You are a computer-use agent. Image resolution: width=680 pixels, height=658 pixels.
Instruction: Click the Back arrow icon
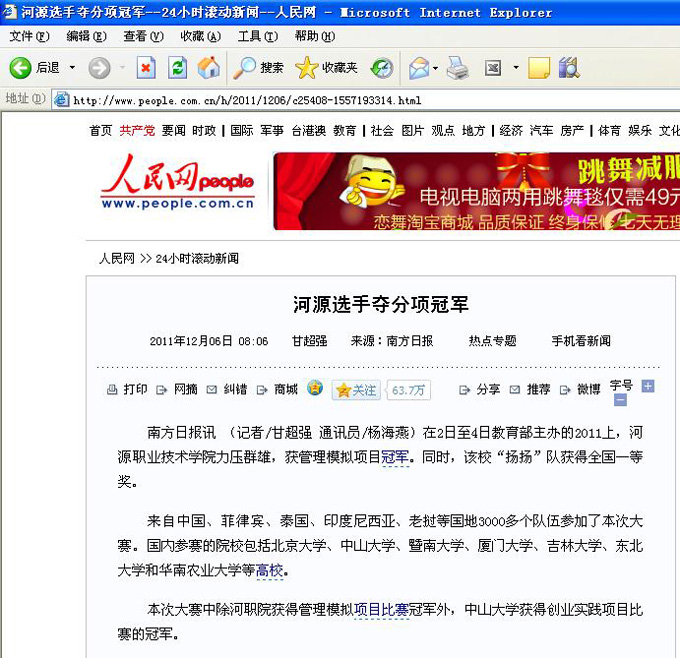(20, 68)
